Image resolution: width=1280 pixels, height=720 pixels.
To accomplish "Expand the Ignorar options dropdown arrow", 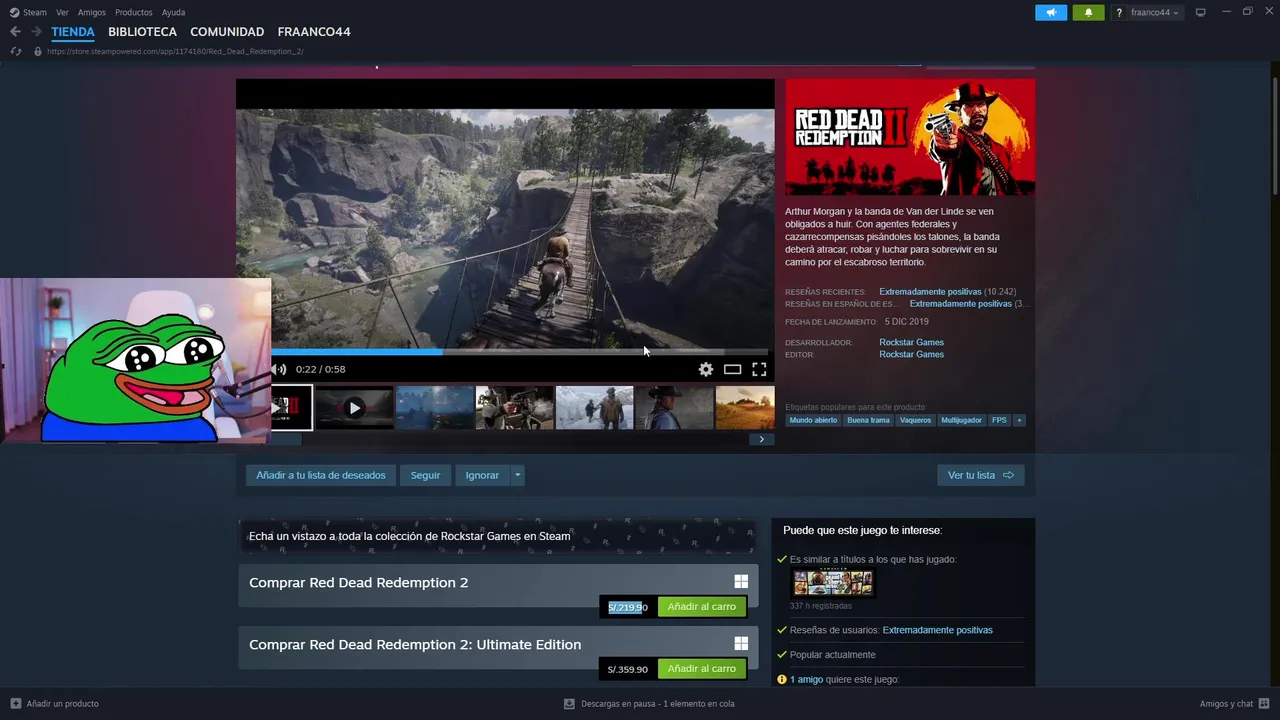I will (x=517, y=475).
